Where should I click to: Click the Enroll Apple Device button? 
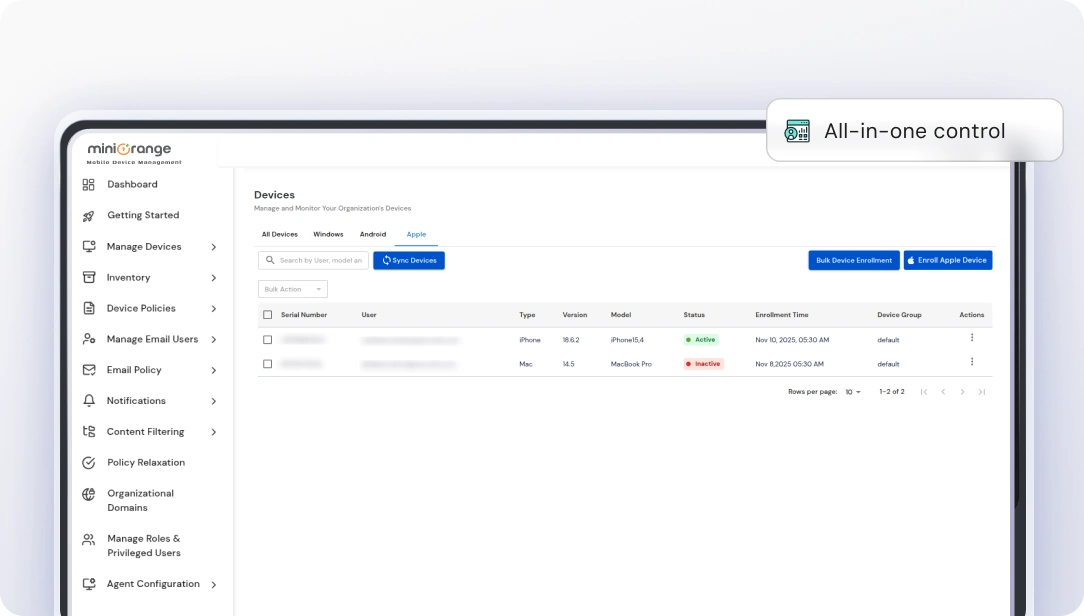click(x=947, y=260)
